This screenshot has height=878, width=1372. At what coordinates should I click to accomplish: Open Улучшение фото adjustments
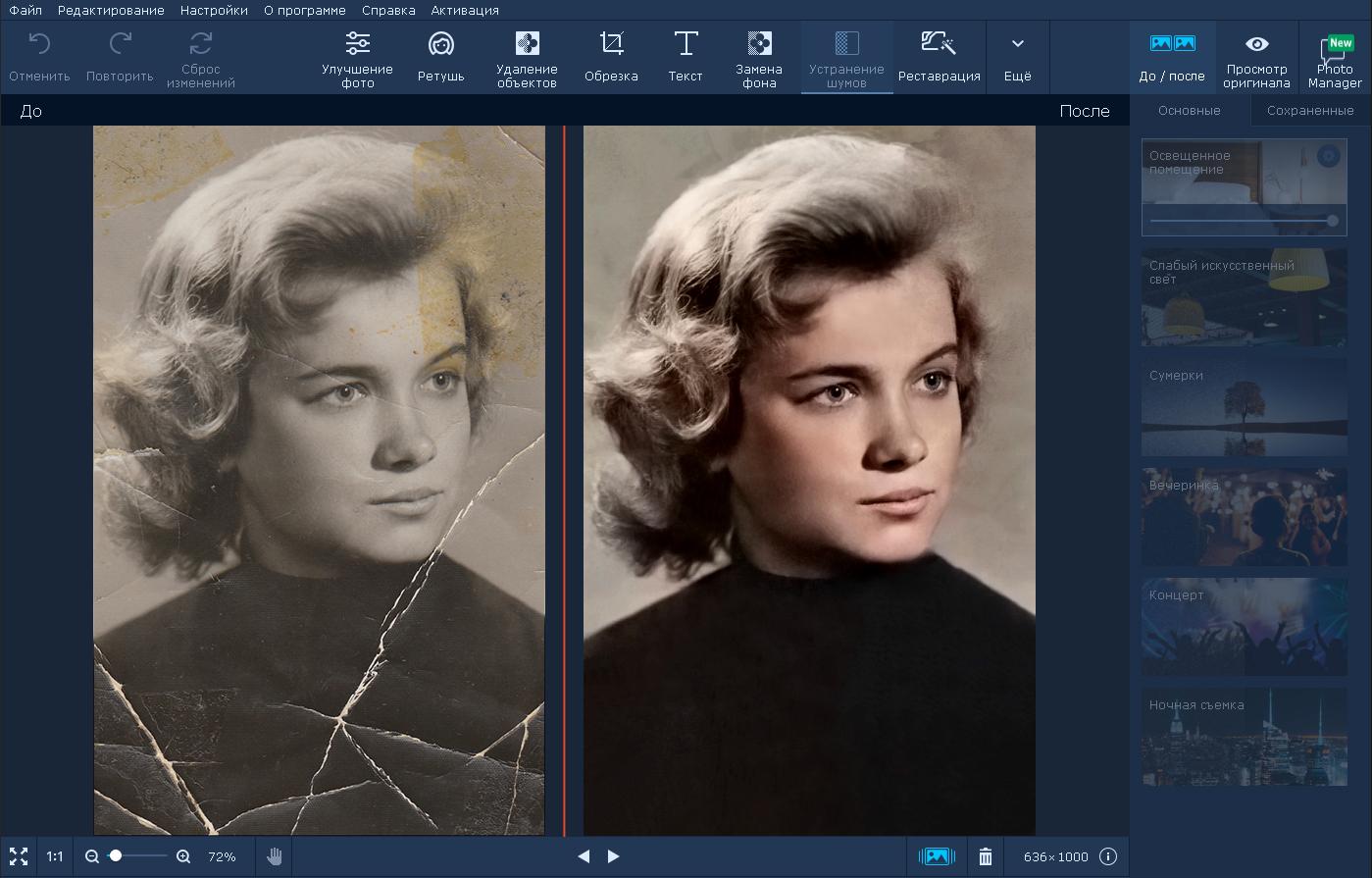(357, 58)
